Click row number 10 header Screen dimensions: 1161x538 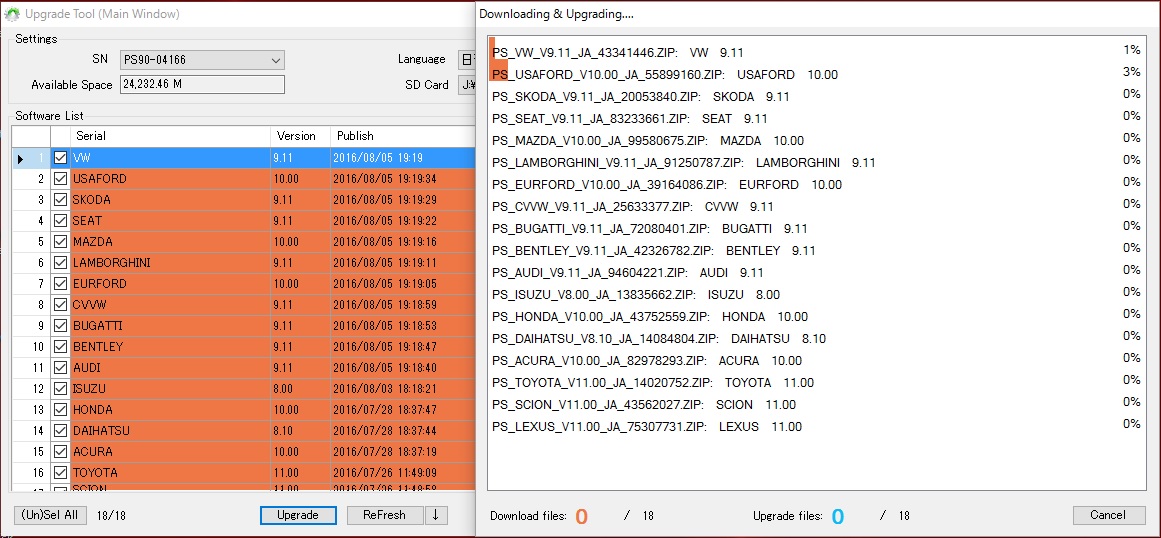(x=32, y=346)
